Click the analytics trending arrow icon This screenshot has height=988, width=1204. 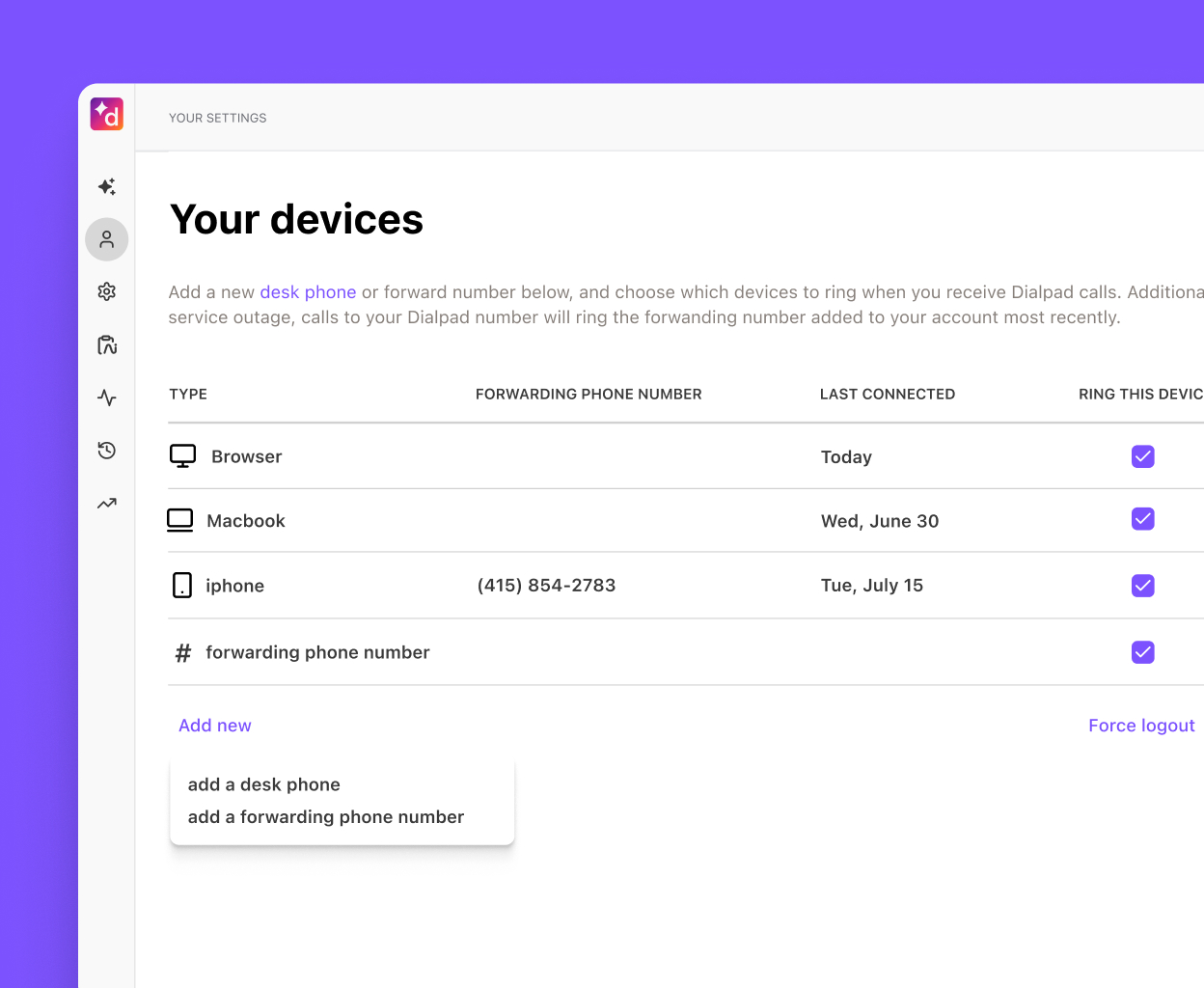(x=106, y=503)
